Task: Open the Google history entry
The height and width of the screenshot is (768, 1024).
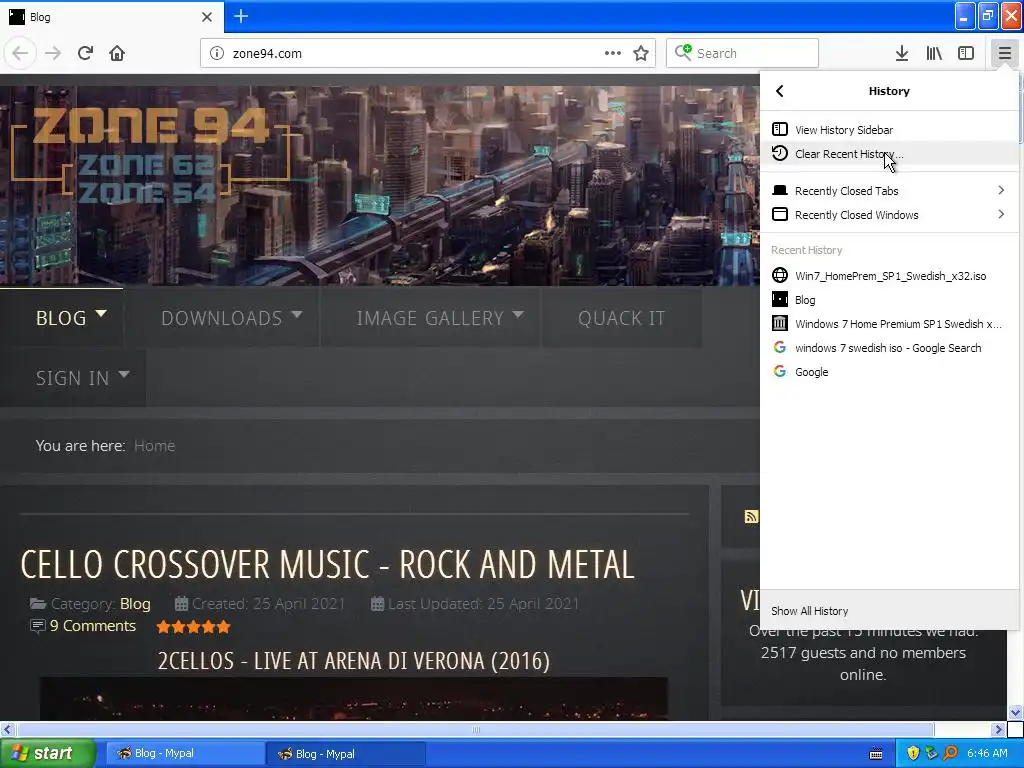Action: (889, 372)
